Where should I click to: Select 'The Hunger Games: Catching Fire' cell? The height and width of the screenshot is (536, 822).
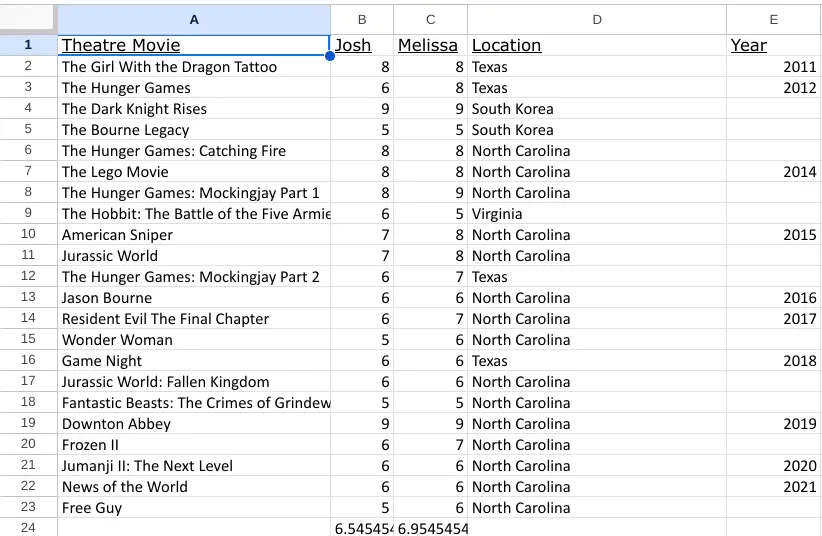point(194,151)
